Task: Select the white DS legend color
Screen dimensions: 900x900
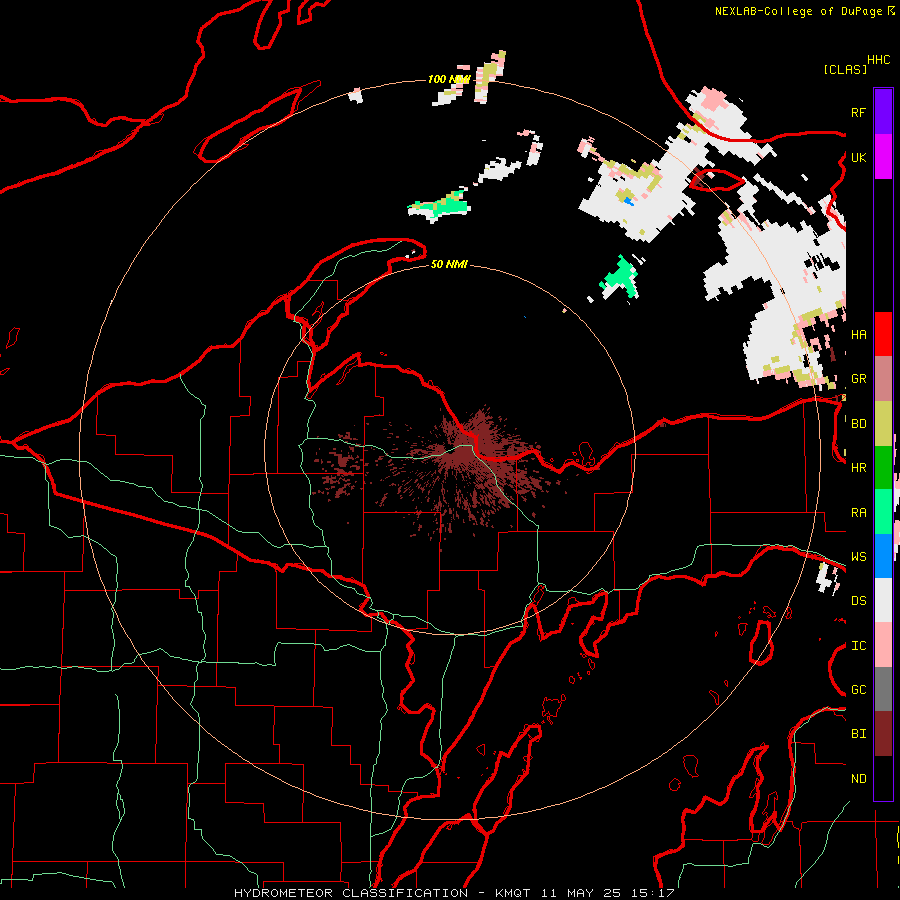Action: [x=883, y=600]
